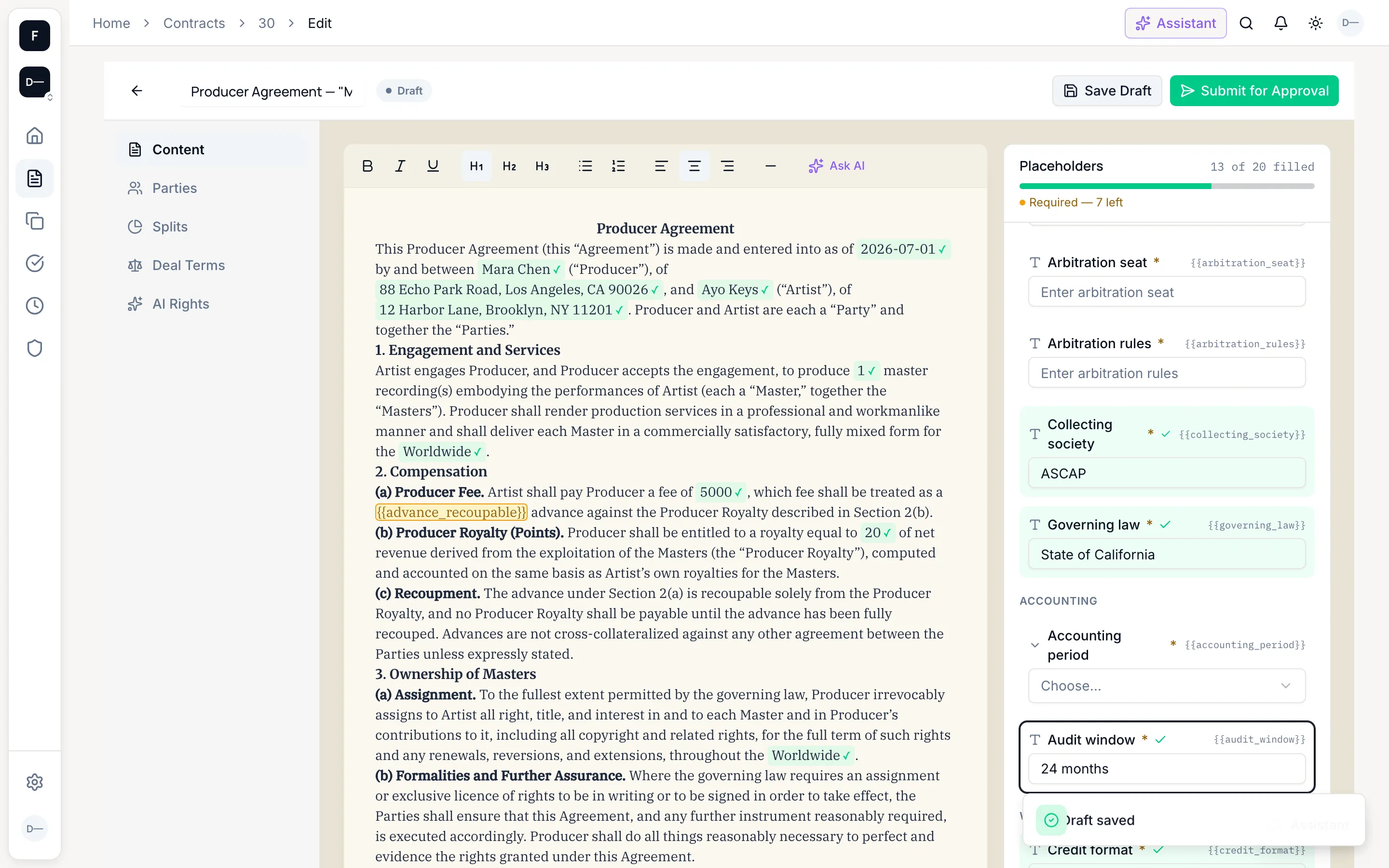Go to Home via sidebar icon

[x=35, y=136]
